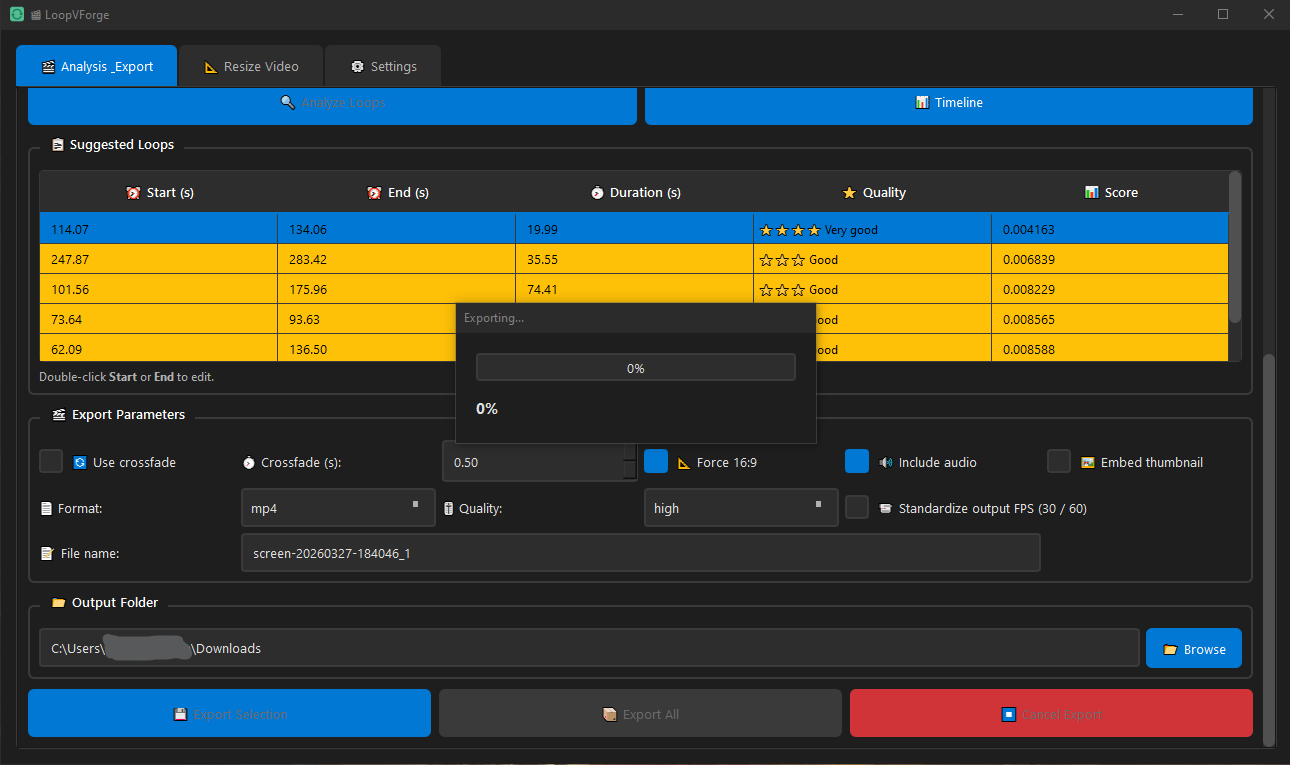Click the ruler icon beside Force 16:9
The width and height of the screenshot is (1290, 765).
(x=684, y=463)
